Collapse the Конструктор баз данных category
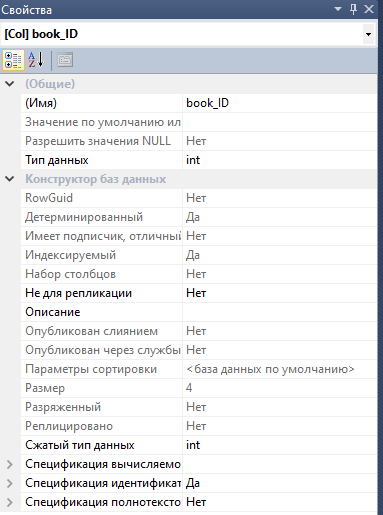Image resolution: width=383 pixels, height=515 pixels. pyautogui.click(x=10, y=179)
